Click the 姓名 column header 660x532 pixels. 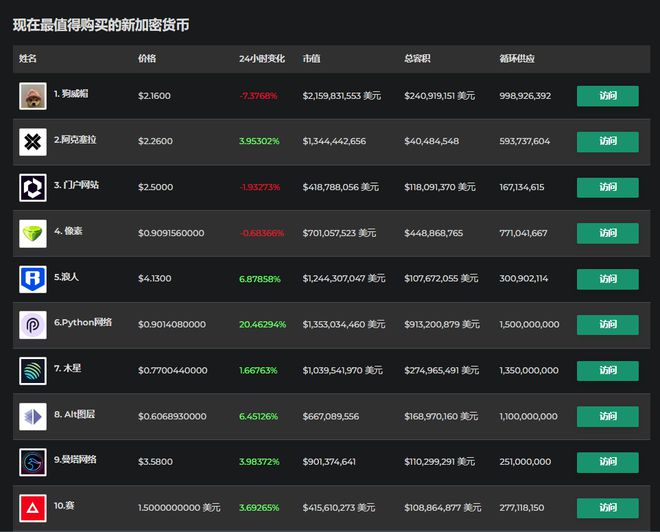coord(28,59)
